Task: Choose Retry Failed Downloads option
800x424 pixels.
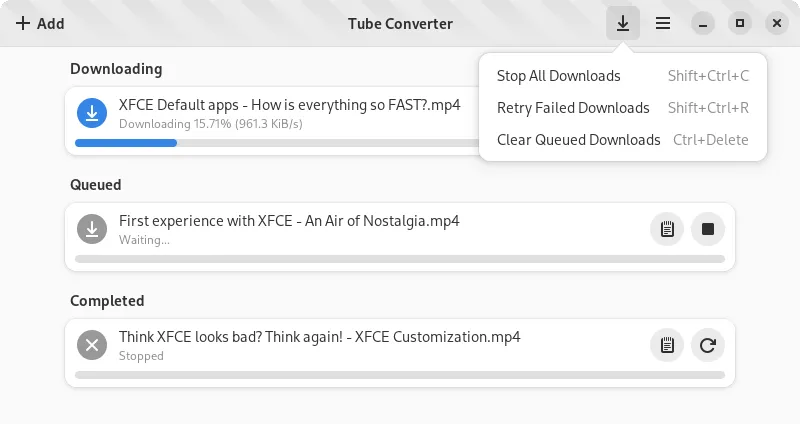Action: [573, 108]
